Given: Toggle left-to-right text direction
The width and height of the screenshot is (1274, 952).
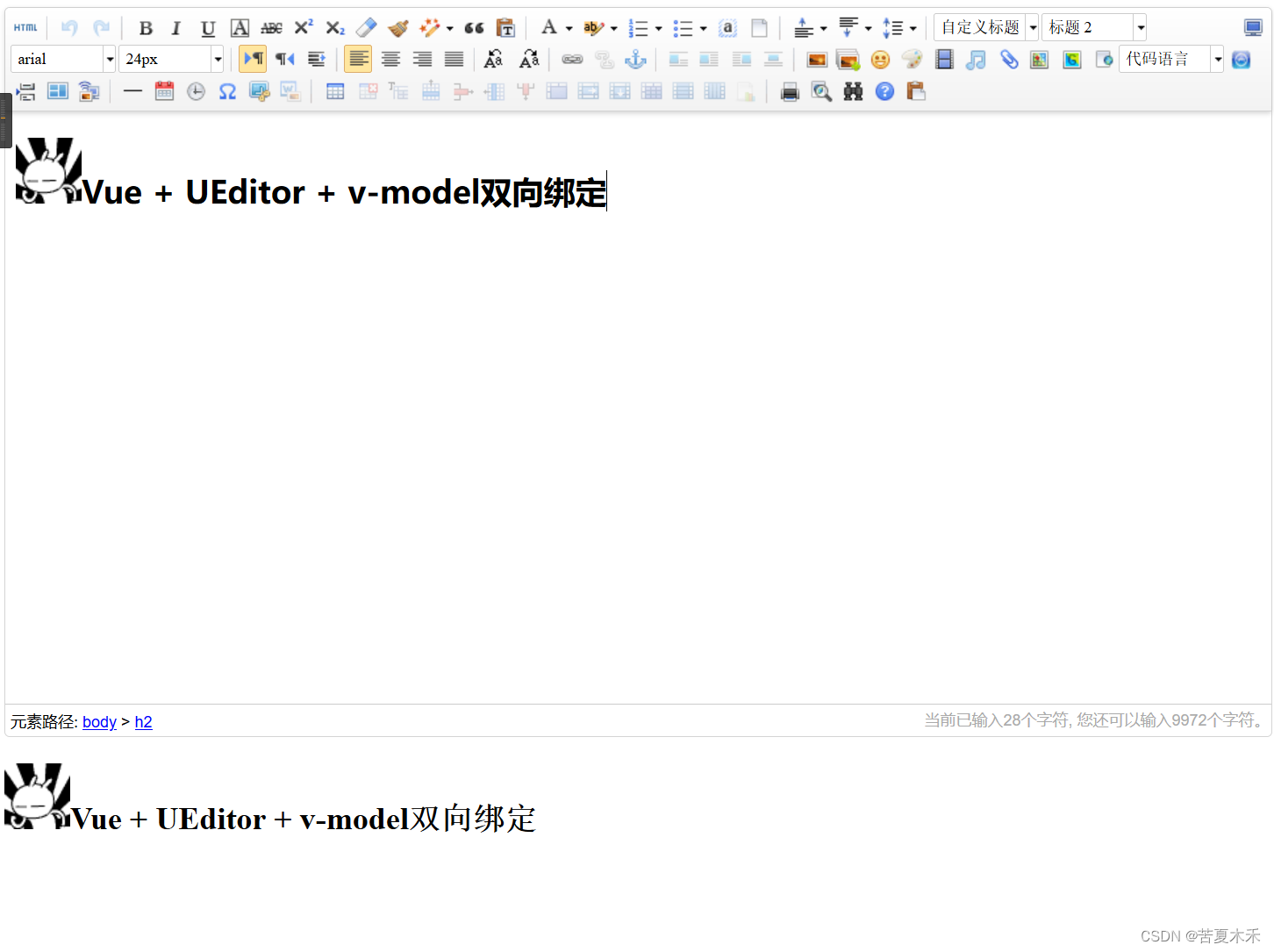Looking at the screenshot, I should [x=253, y=60].
